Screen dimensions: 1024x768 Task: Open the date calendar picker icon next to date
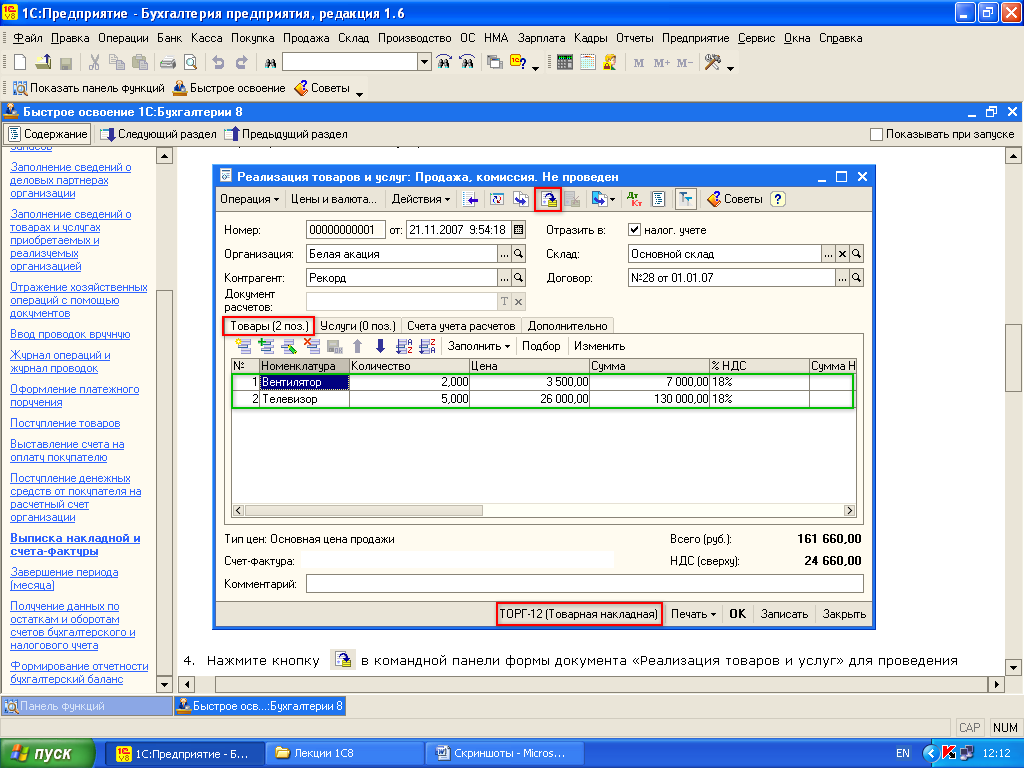tap(519, 230)
